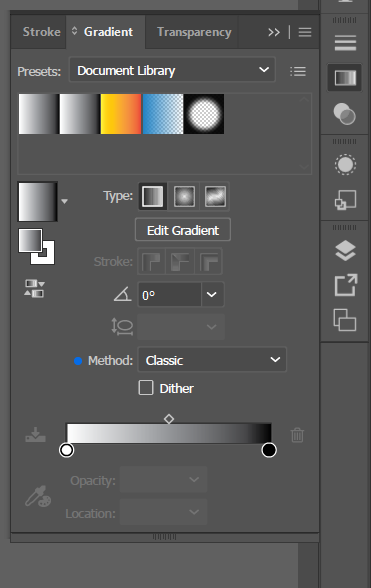The width and height of the screenshot is (371, 588).
Task: Open the Gradient panel icon in dock
Action: point(345,78)
